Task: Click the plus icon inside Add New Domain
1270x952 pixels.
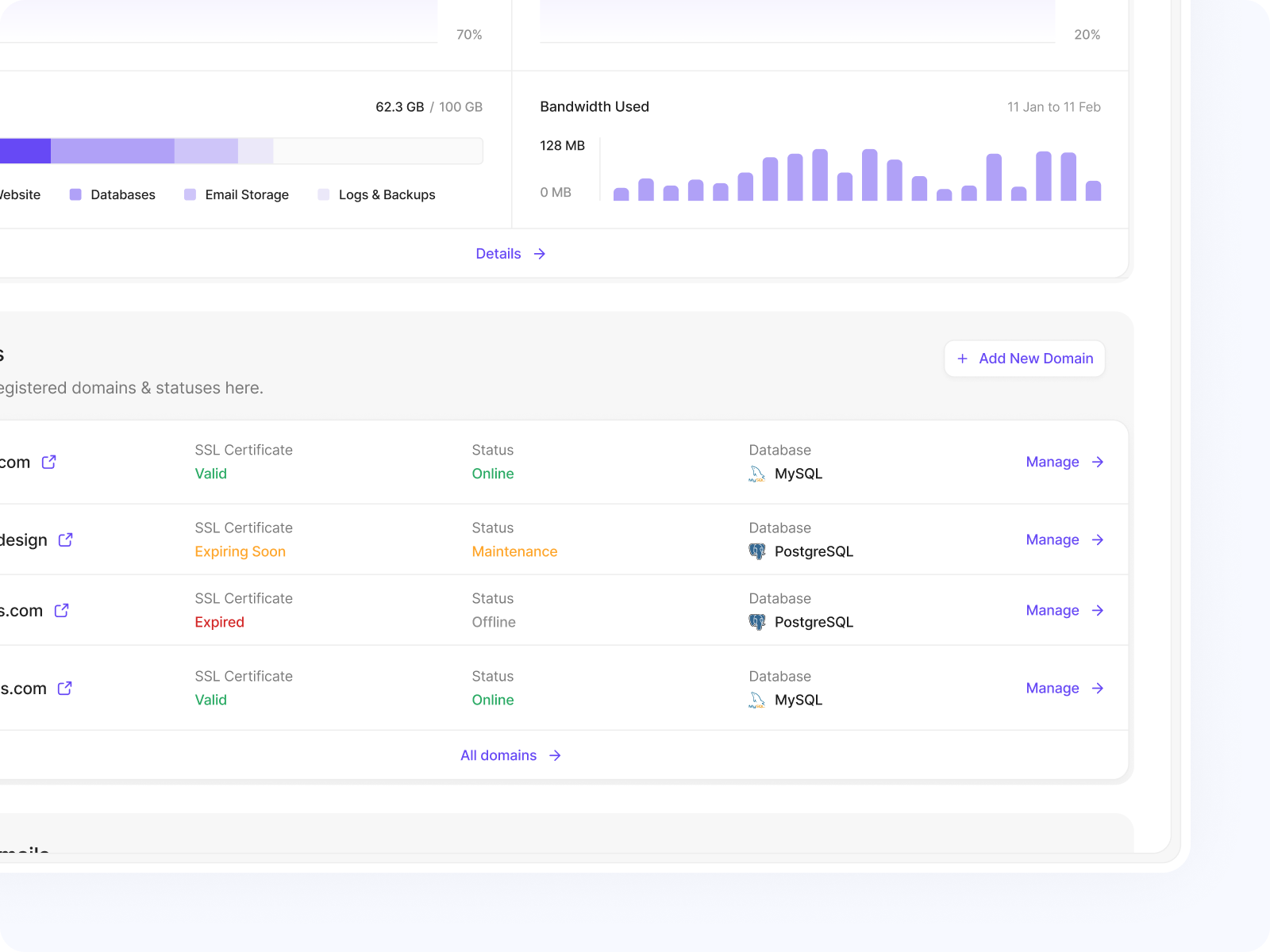Action: pos(962,359)
